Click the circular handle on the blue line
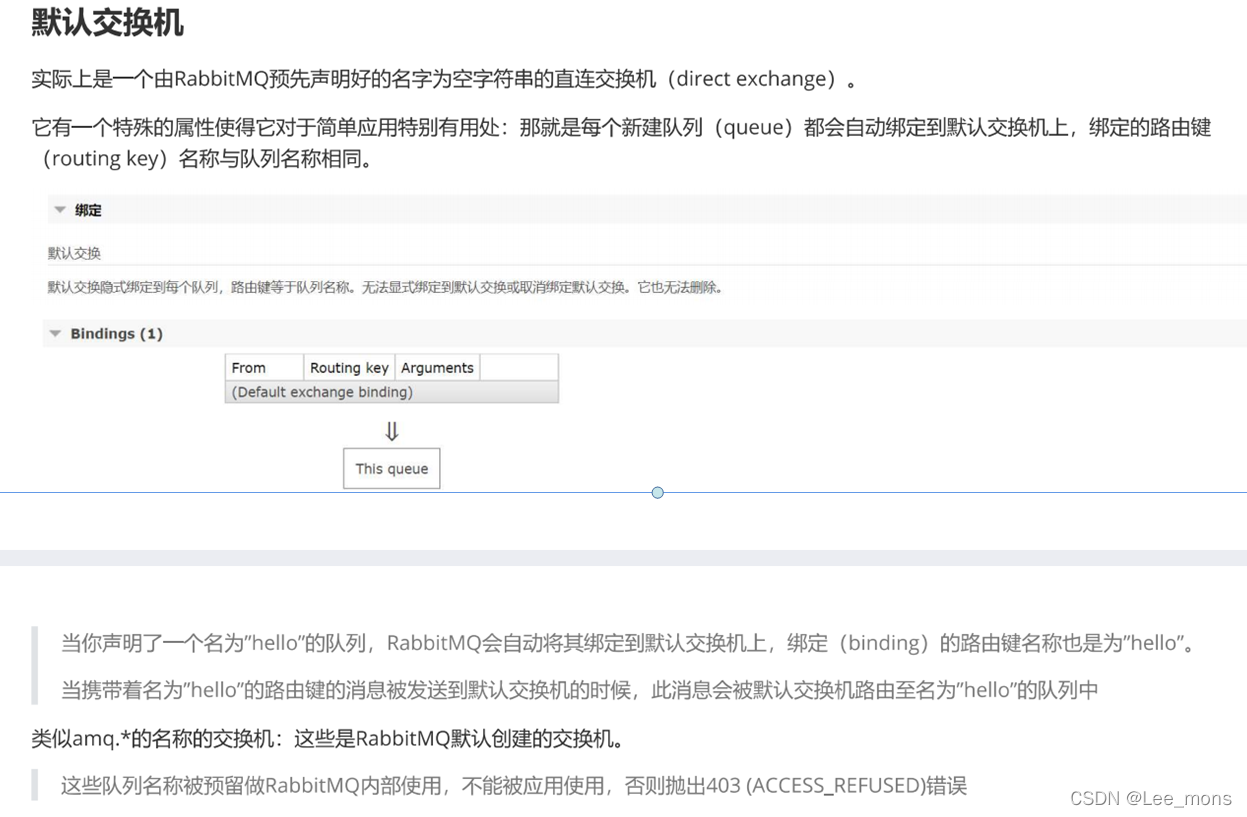1247x817 pixels. click(657, 492)
